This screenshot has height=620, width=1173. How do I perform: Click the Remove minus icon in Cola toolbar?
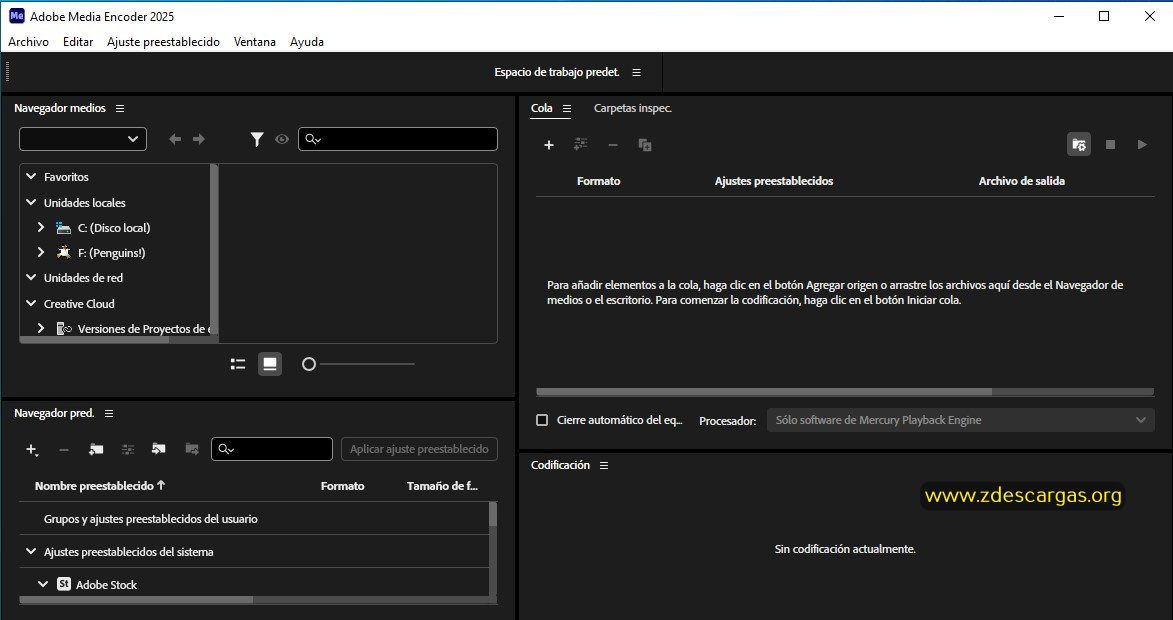[x=613, y=144]
